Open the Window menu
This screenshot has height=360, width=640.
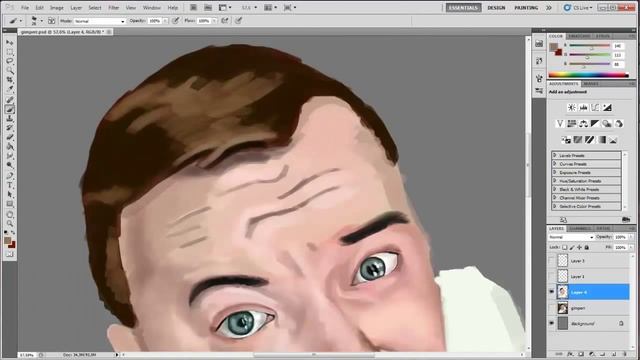pyautogui.click(x=151, y=8)
